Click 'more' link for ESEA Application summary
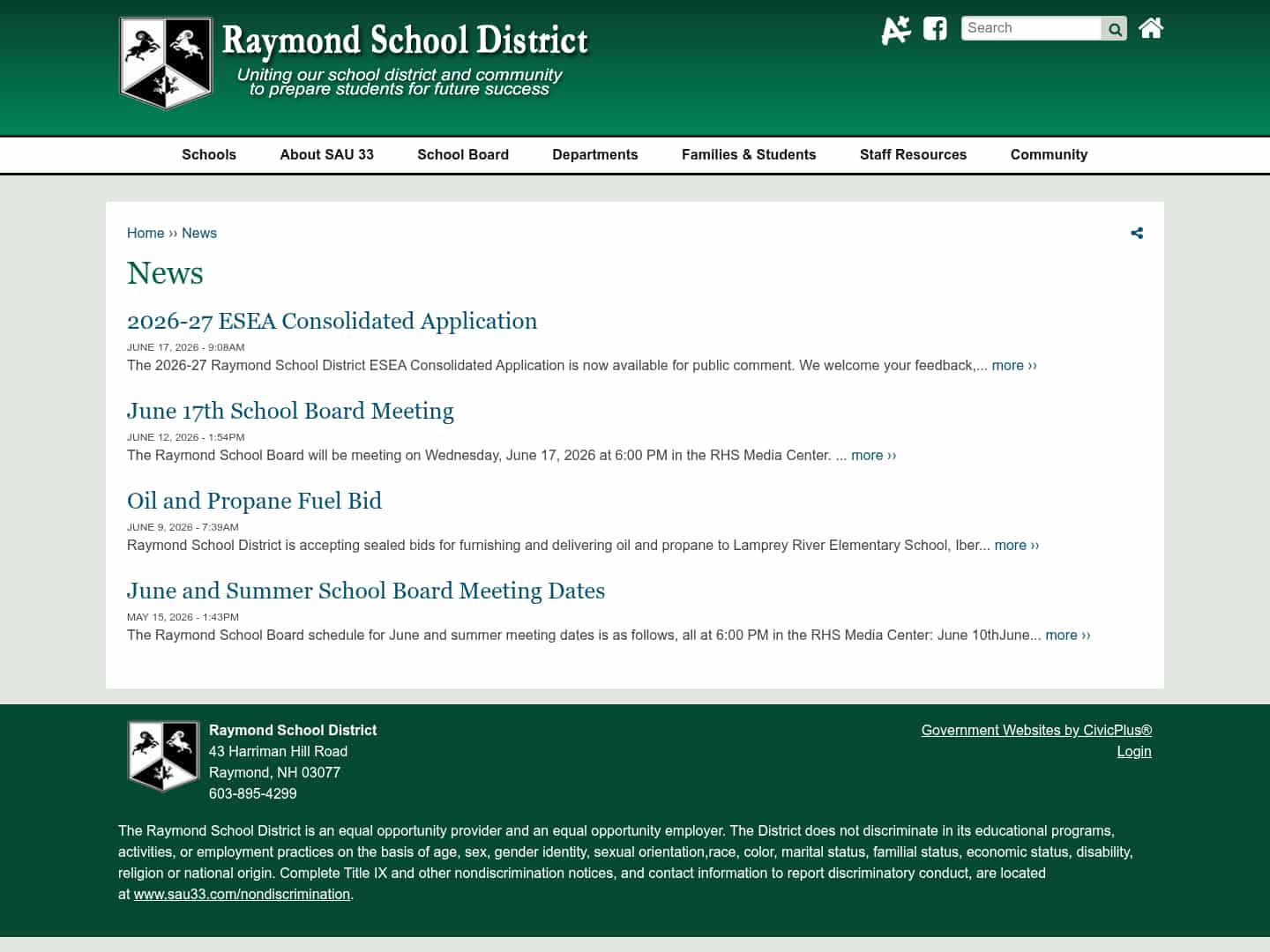 (1014, 365)
